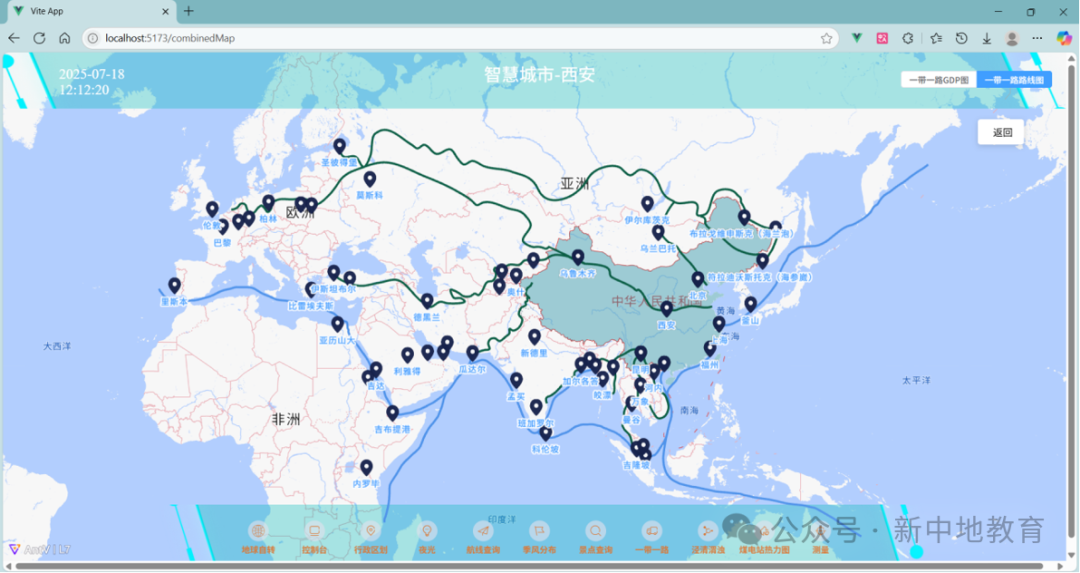Reload the current page

(x=39, y=39)
